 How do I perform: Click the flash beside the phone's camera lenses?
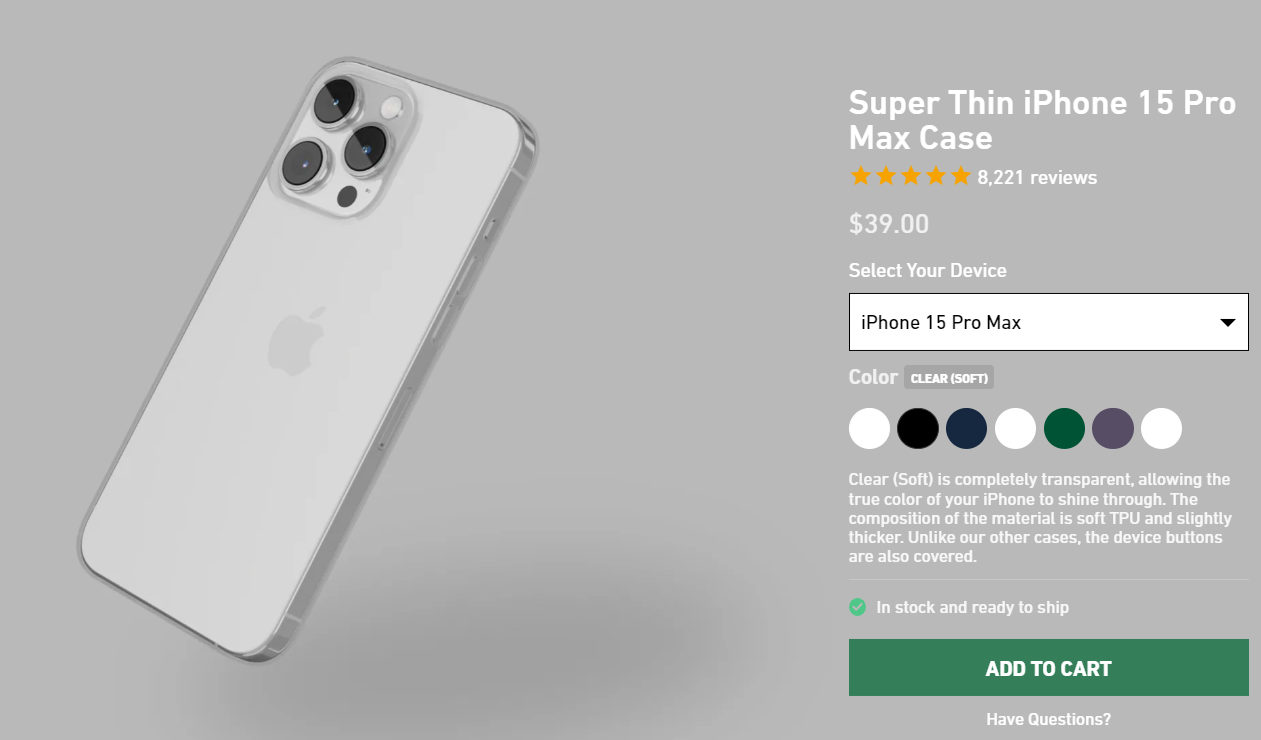[391, 108]
